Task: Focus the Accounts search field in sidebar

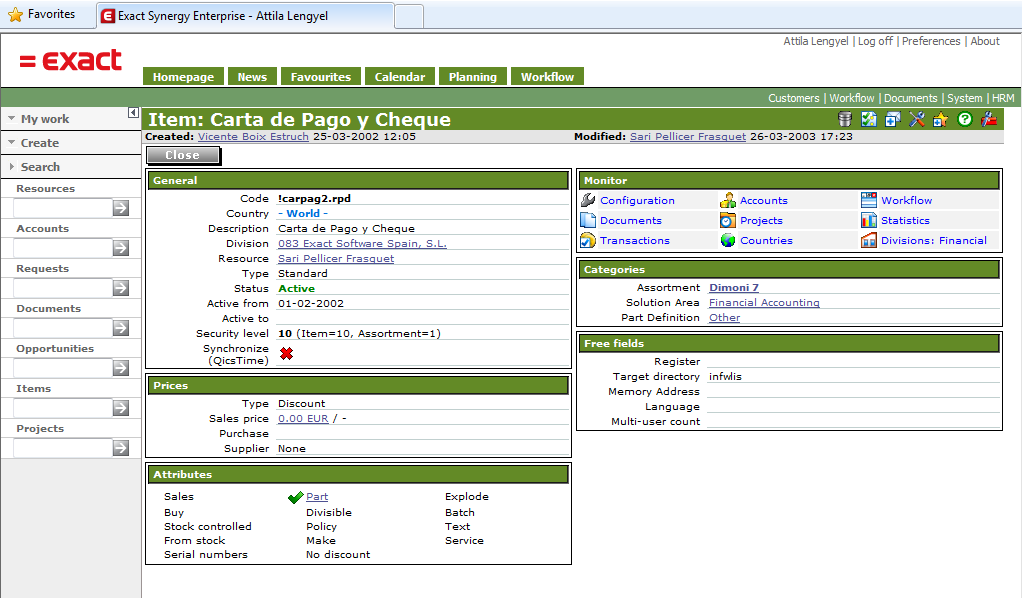Action: click(x=63, y=248)
